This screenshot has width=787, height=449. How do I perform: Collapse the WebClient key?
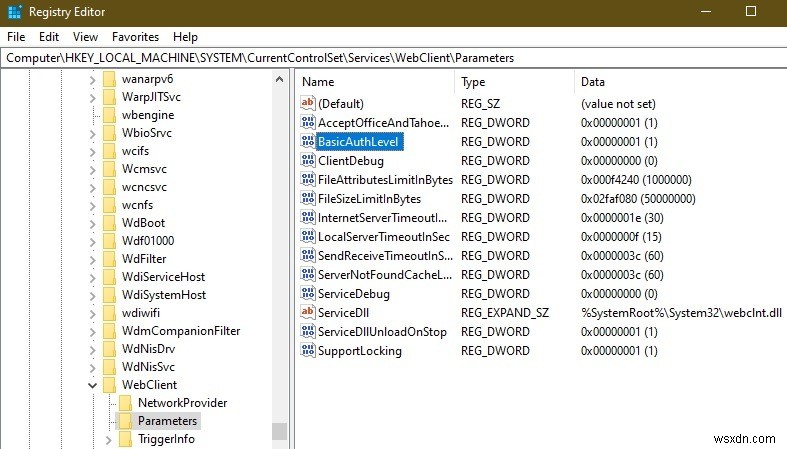[x=92, y=385]
